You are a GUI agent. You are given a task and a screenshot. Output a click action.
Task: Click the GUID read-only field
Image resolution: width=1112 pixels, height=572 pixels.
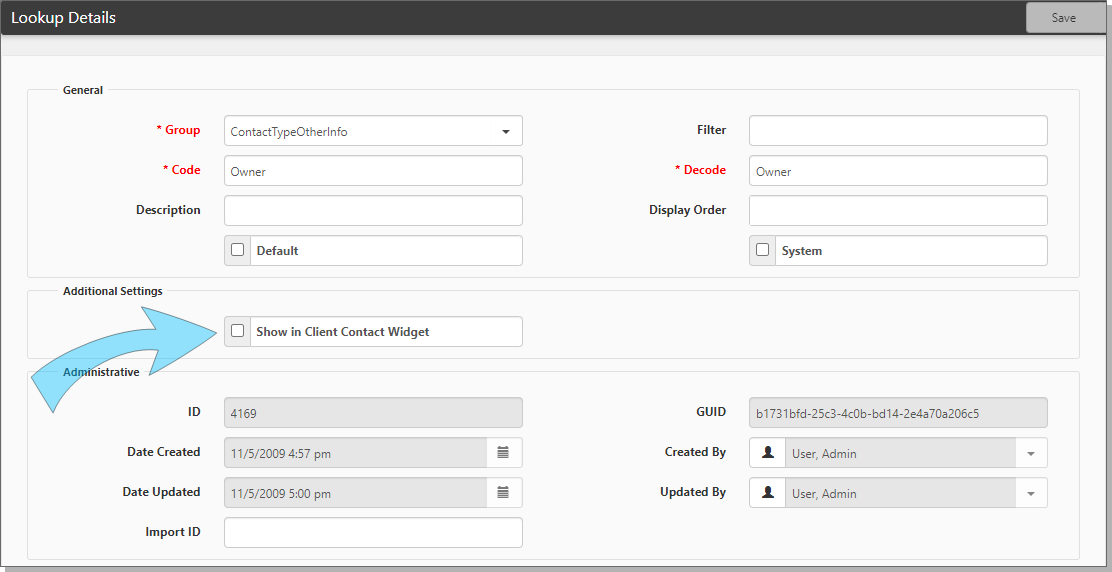[x=897, y=413]
